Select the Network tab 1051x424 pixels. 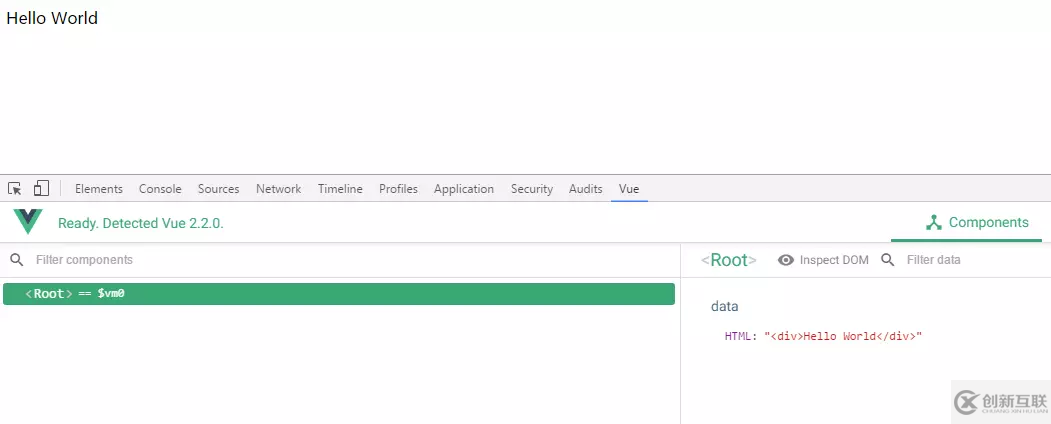pyautogui.click(x=278, y=189)
